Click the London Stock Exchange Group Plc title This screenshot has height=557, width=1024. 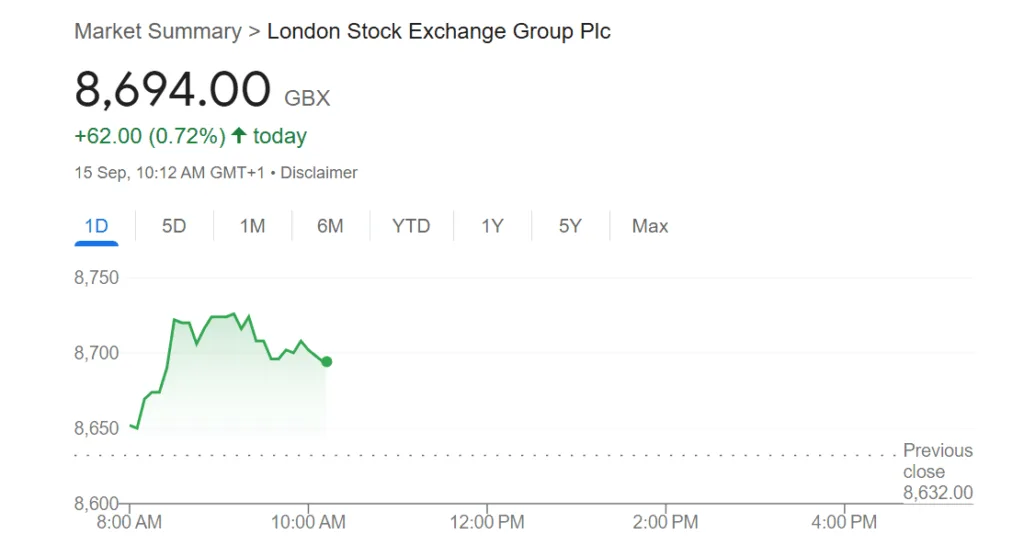438,31
